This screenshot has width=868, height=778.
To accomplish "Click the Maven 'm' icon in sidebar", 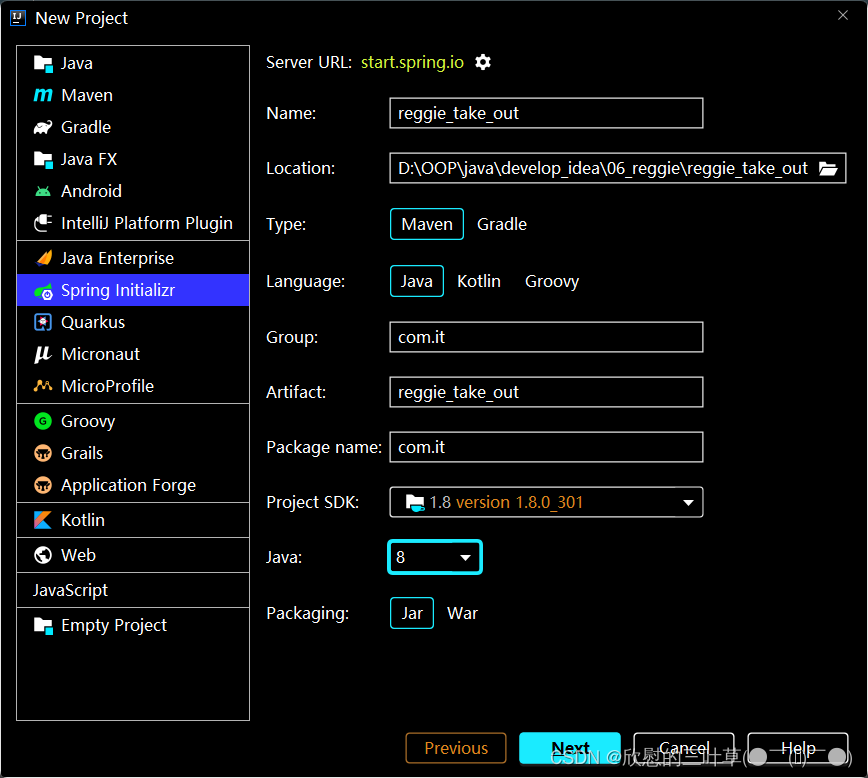I will pyautogui.click(x=43, y=95).
